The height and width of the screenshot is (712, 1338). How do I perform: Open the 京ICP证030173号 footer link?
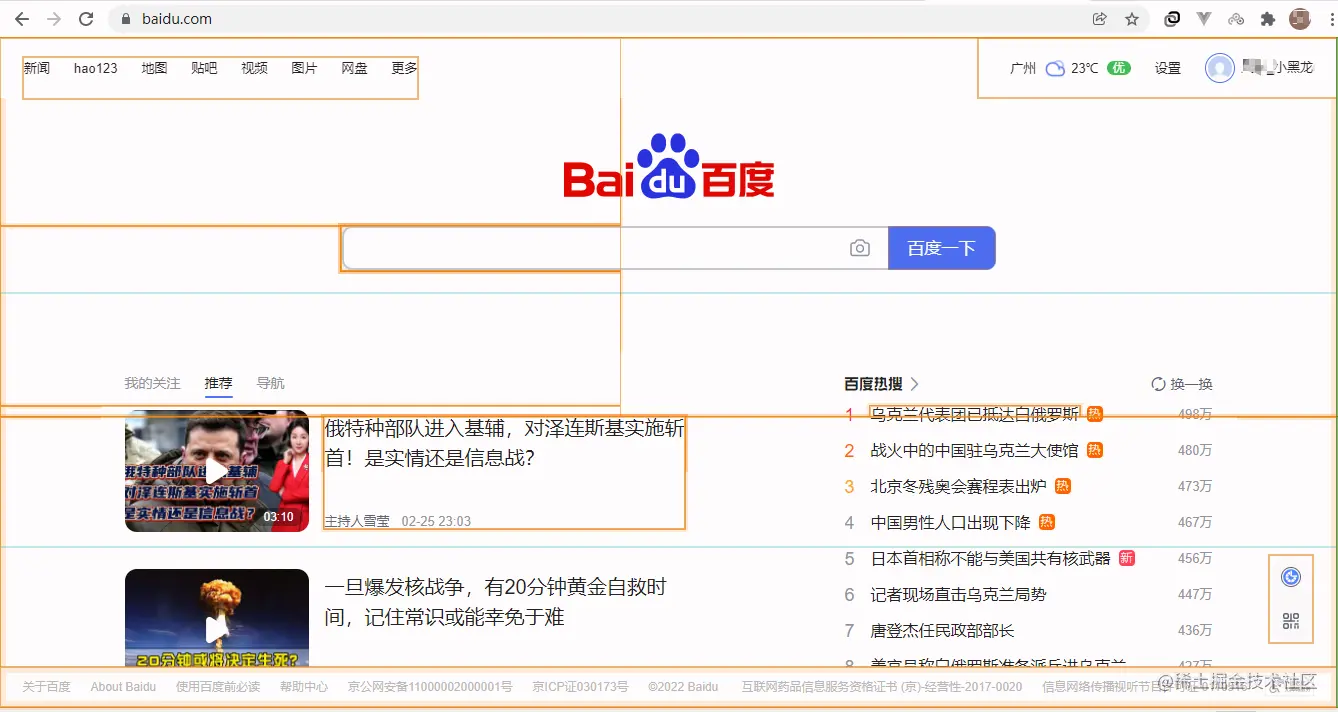tap(580, 687)
